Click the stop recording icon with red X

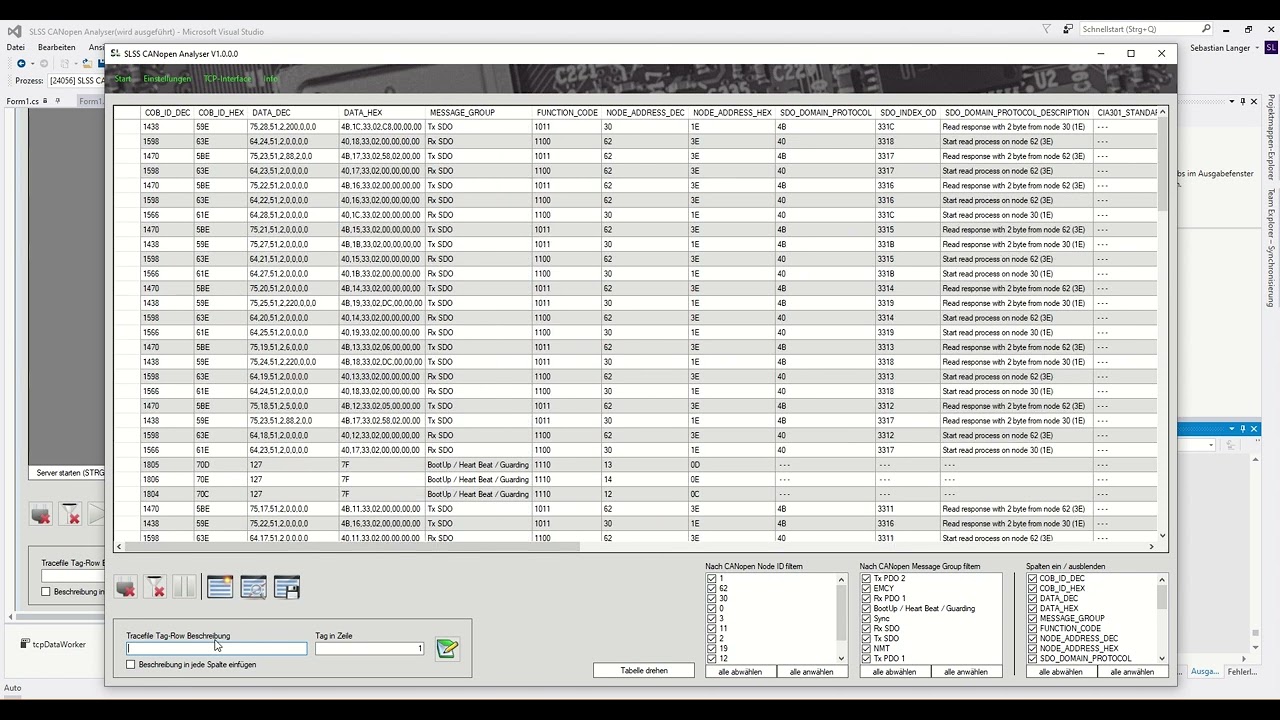(125, 588)
